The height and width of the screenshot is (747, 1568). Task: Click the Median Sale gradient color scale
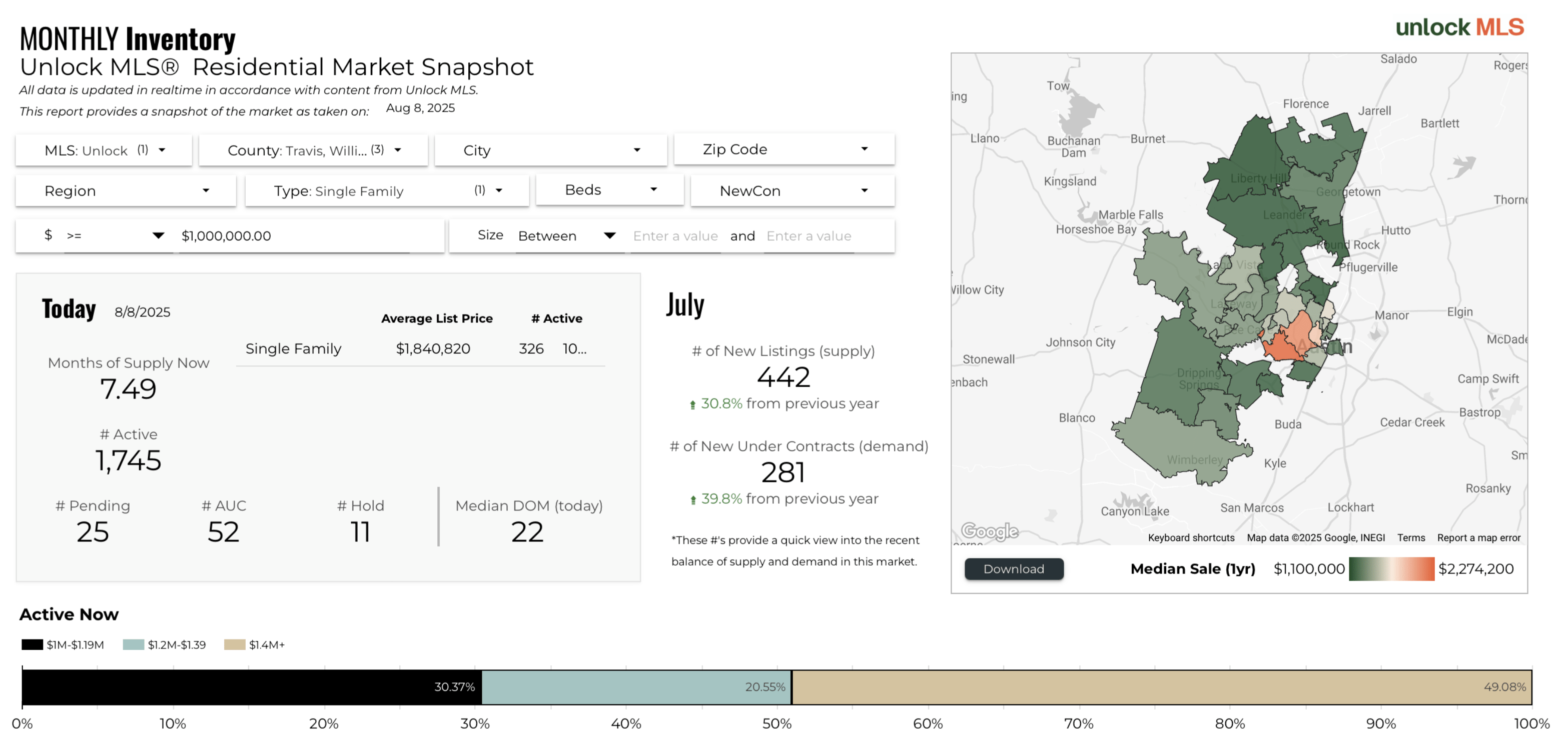point(1391,569)
